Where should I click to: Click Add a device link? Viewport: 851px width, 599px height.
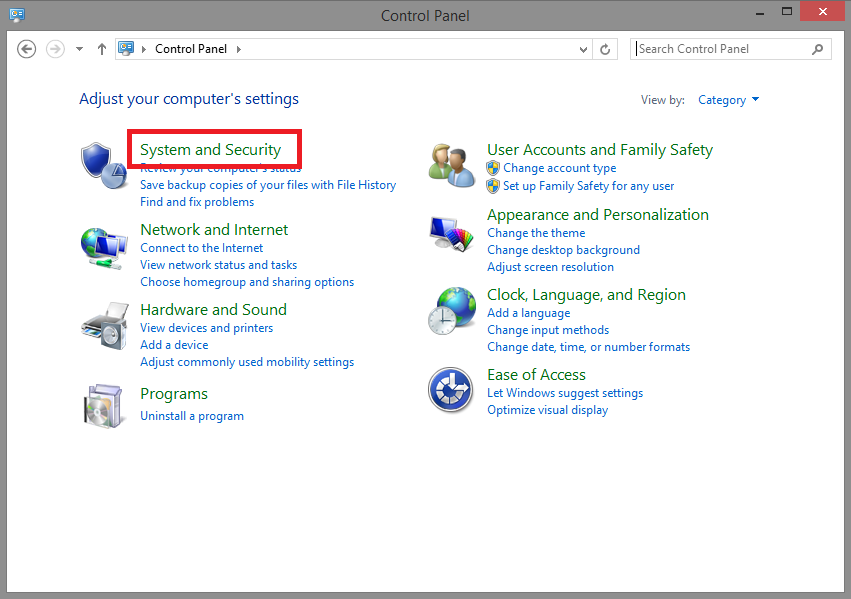[174, 345]
